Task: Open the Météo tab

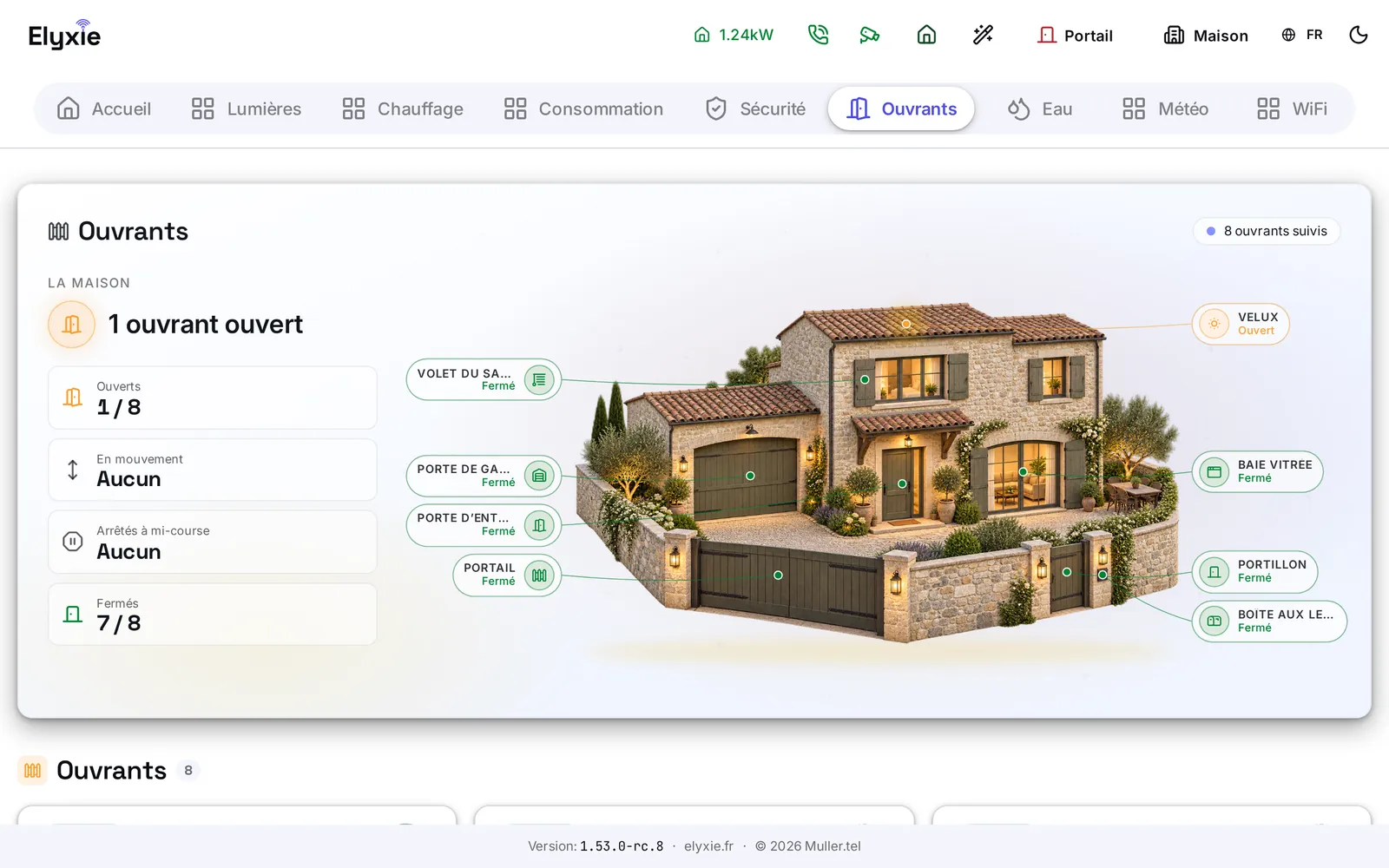Action: click(x=1166, y=108)
